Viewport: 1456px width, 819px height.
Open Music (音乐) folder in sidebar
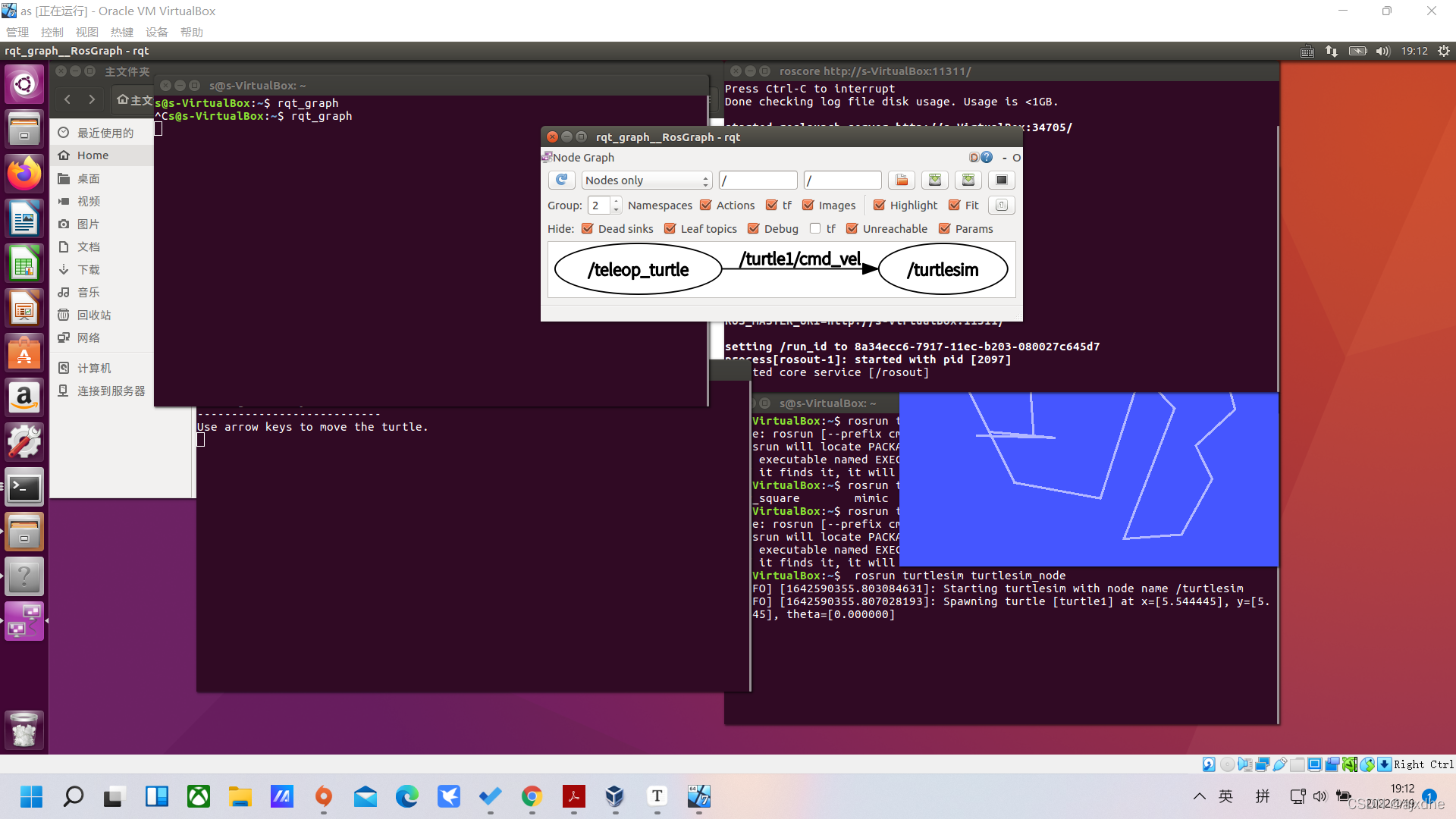[102, 292]
